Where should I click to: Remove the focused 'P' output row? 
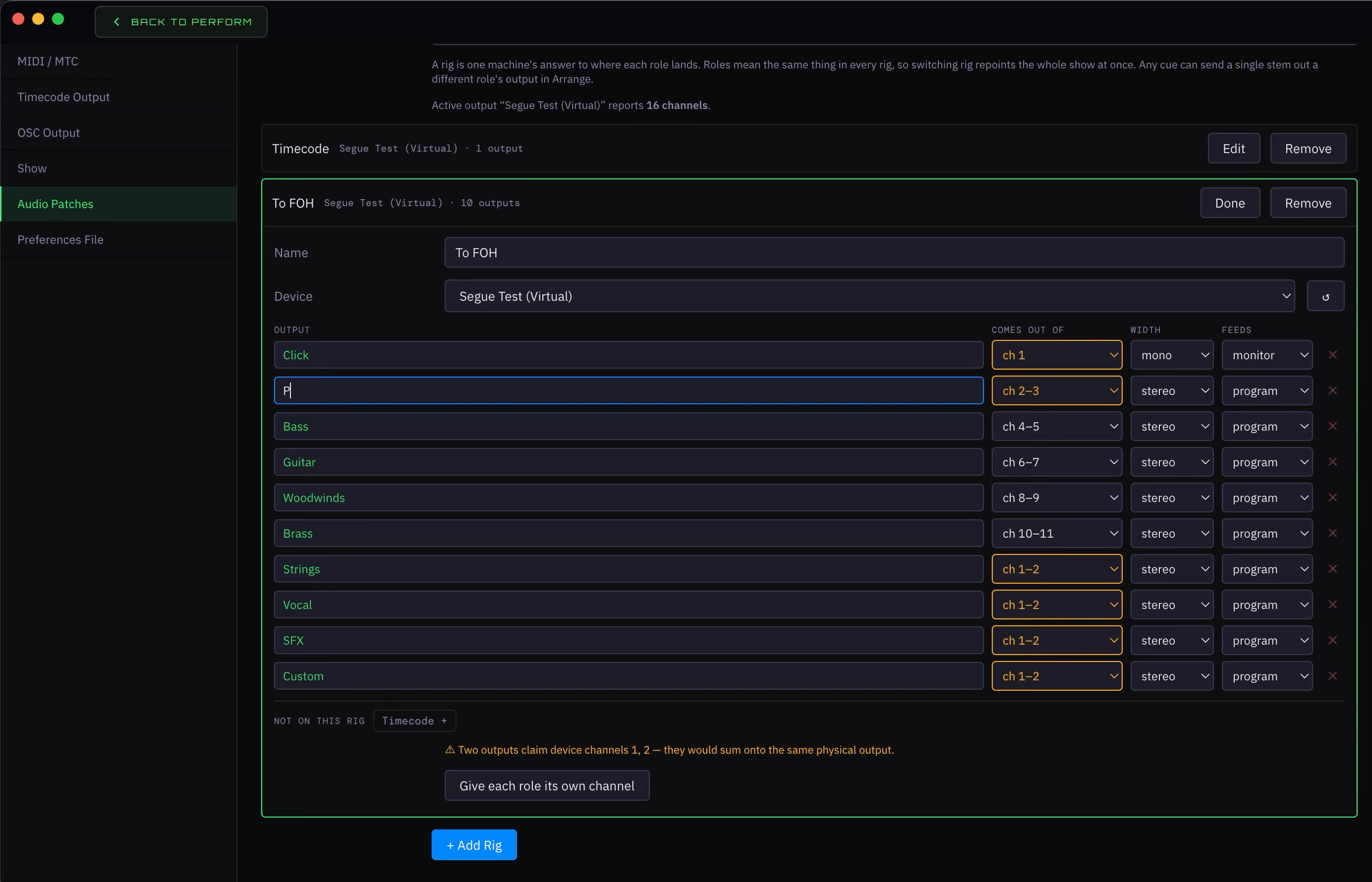pyautogui.click(x=1332, y=390)
